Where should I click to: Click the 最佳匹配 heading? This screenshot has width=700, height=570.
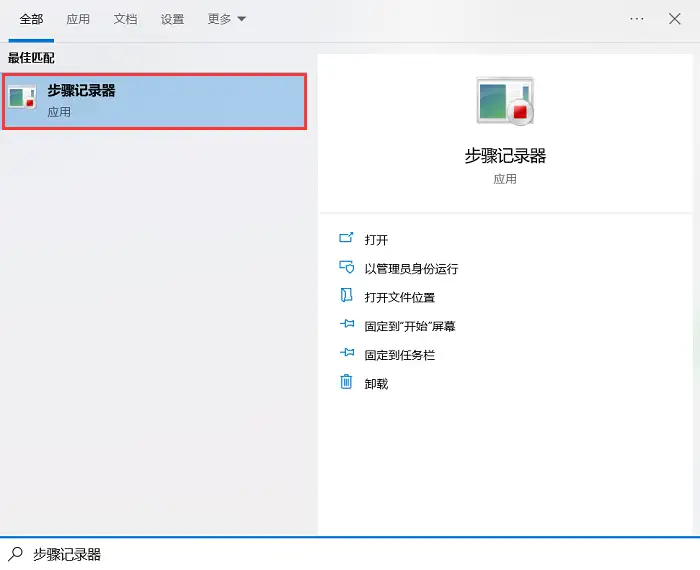pos(31,58)
